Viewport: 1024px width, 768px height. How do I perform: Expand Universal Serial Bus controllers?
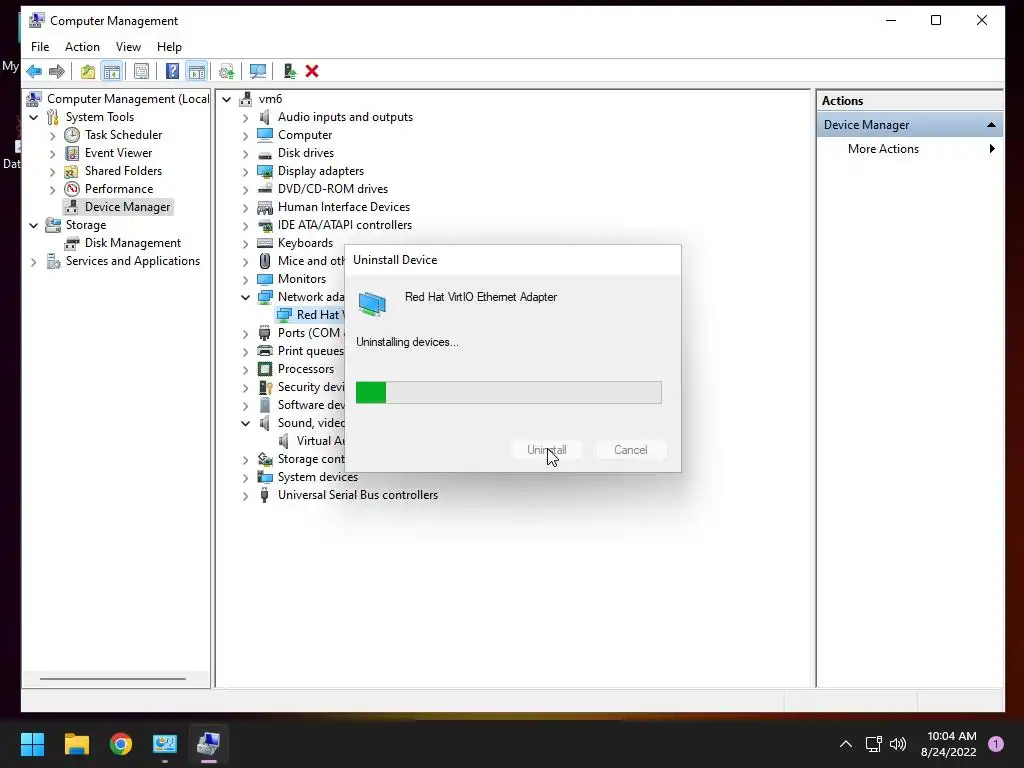(245, 496)
